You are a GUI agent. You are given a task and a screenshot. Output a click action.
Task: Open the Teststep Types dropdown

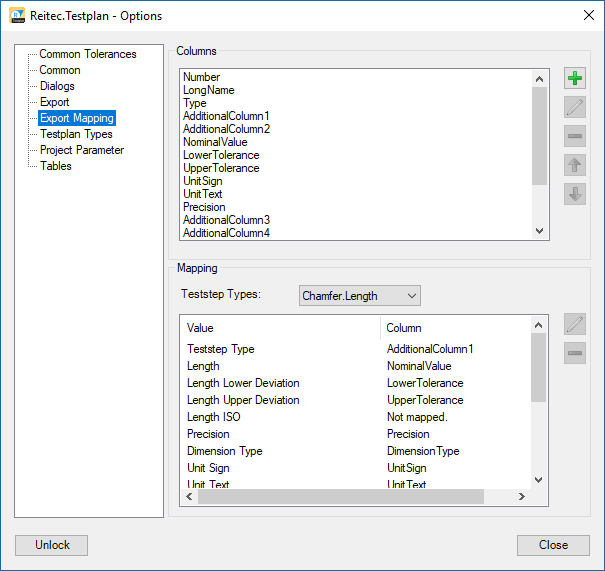[x=360, y=296]
